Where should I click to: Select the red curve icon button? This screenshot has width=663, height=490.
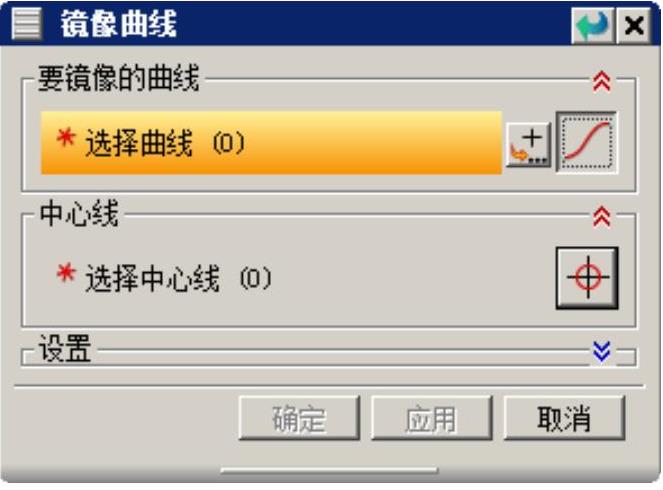pyautogui.click(x=586, y=142)
